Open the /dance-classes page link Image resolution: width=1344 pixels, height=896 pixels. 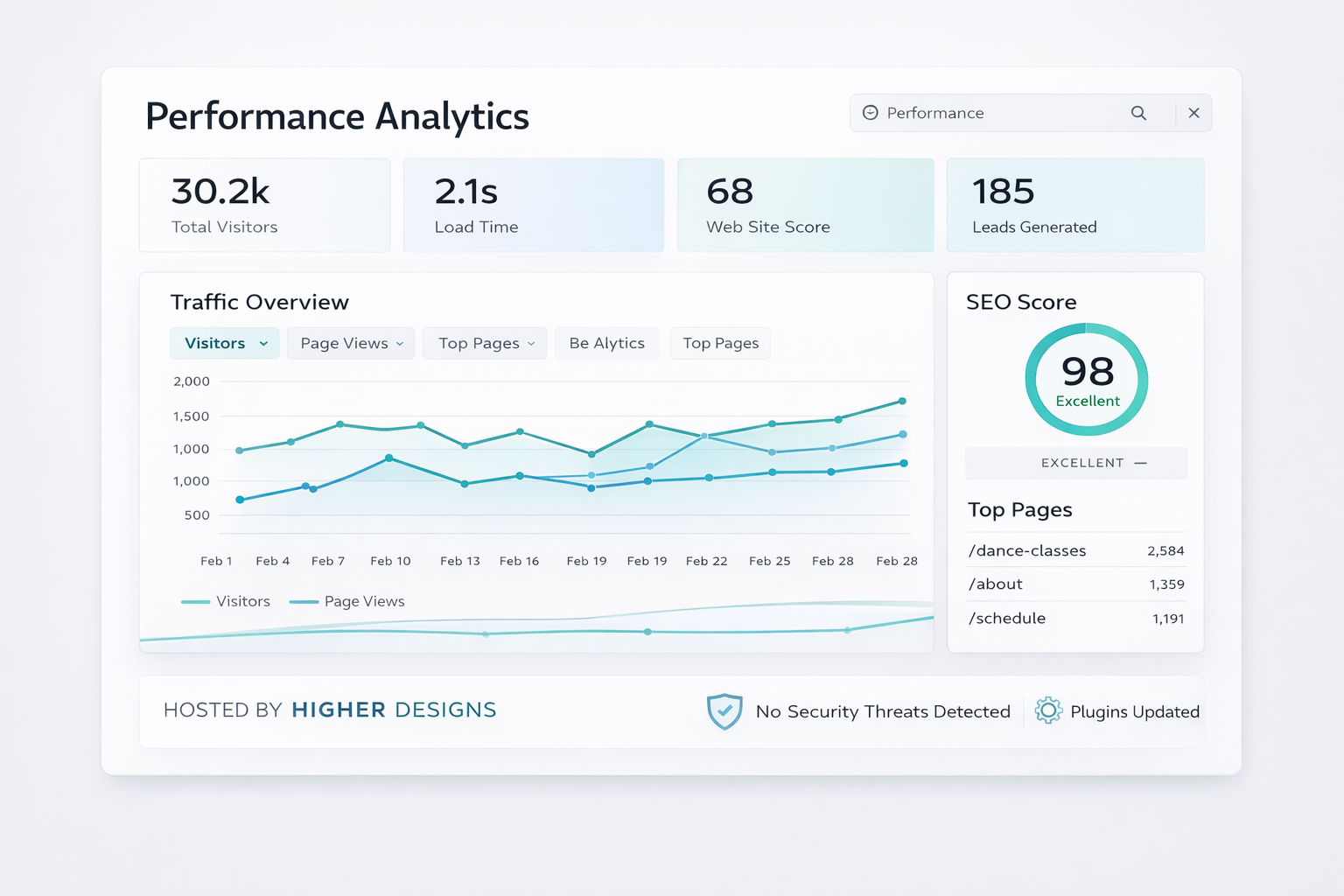coord(1027,550)
